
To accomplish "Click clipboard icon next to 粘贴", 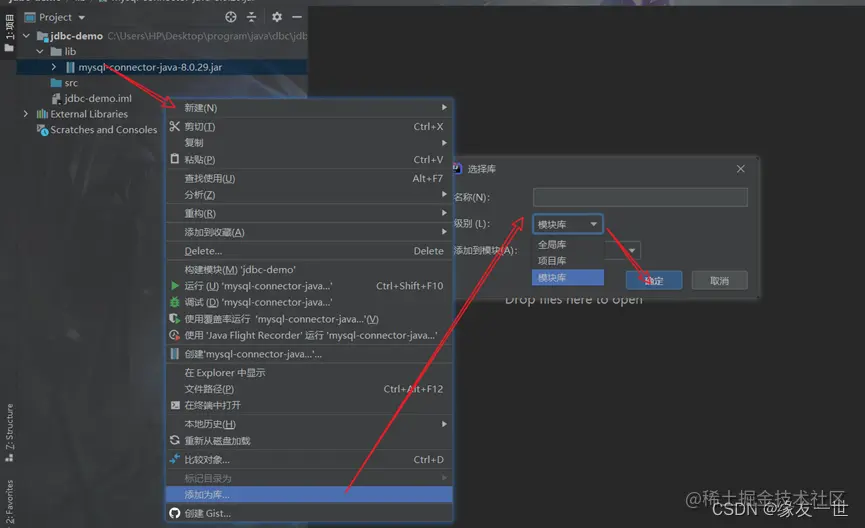I will tap(174, 159).
